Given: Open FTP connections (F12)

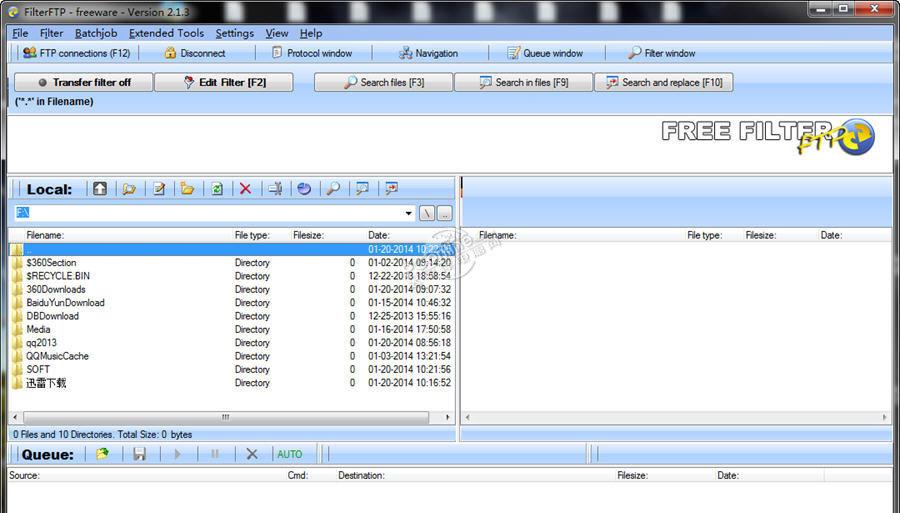Looking at the screenshot, I should [76, 53].
